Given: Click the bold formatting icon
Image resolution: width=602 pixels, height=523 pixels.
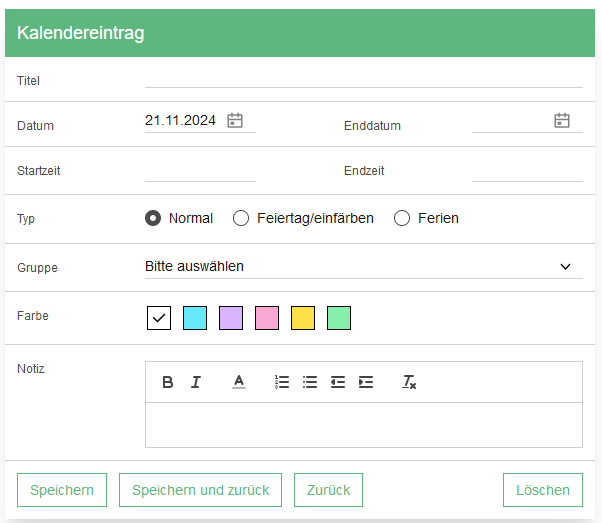Looking at the screenshot, I should pos(168,382).
